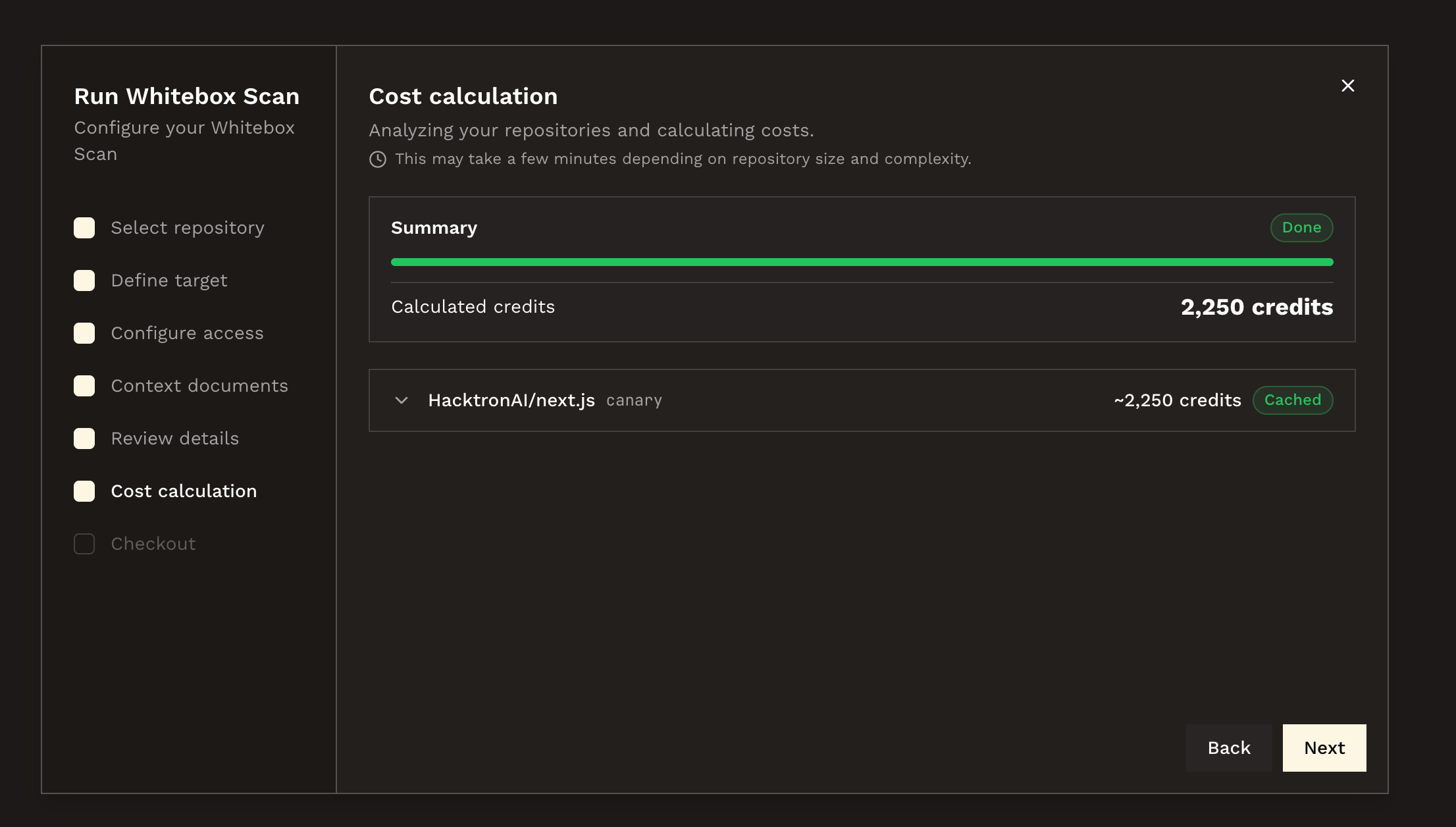This screenshot has height=827, width=1456.
Task: Open the Configure access step
Action: click(x=187, y=333)
